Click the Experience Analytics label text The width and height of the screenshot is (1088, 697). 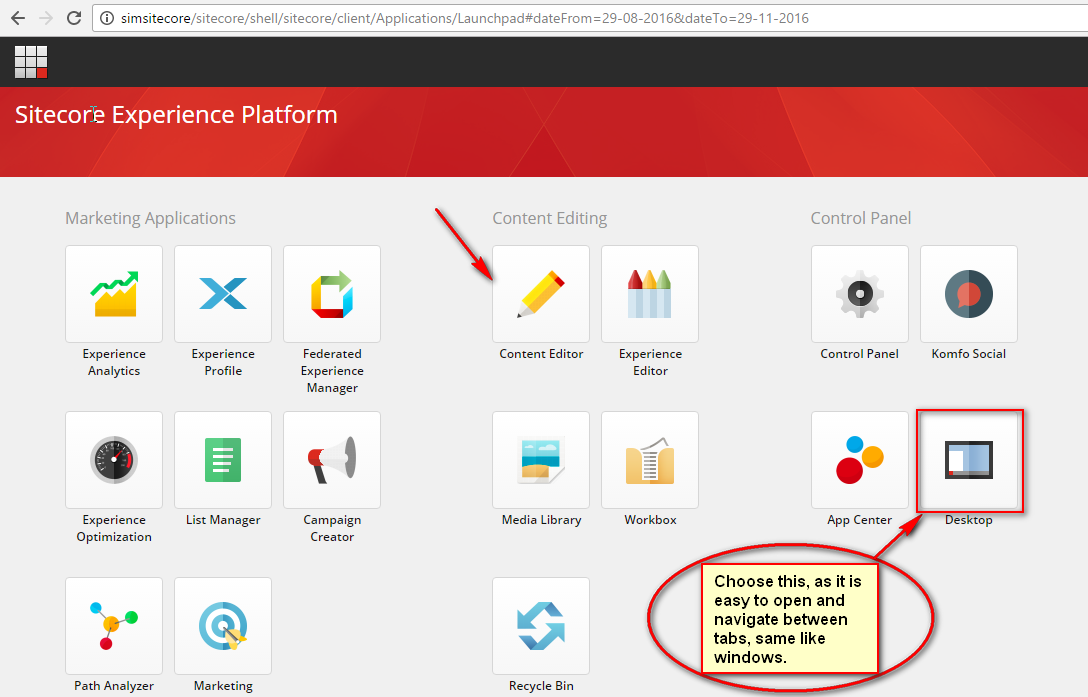point(114,362)
